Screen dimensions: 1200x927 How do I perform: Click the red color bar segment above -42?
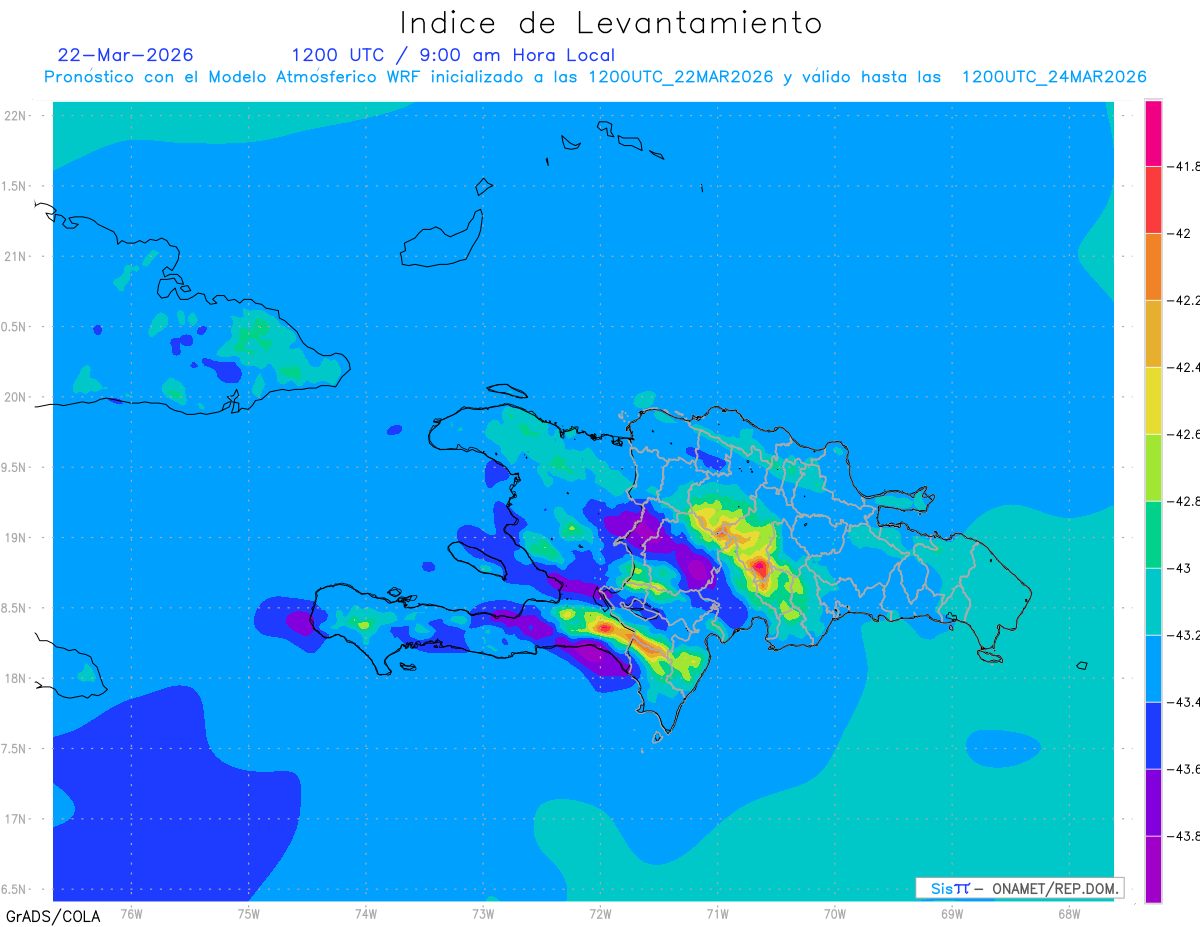tap(1153, 200)
